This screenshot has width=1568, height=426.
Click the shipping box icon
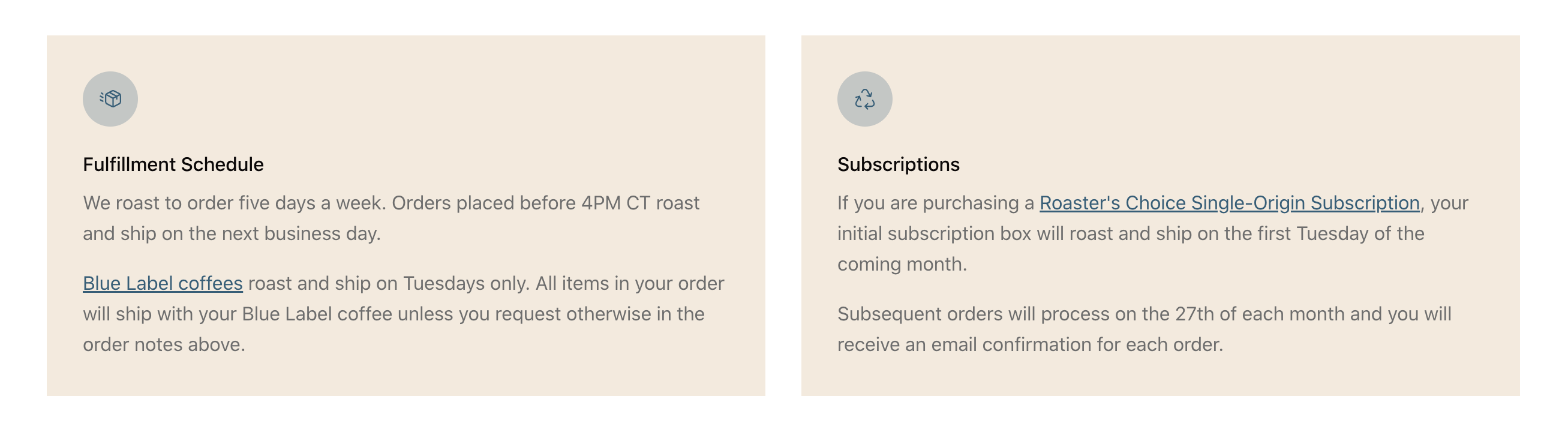point(110,98)
